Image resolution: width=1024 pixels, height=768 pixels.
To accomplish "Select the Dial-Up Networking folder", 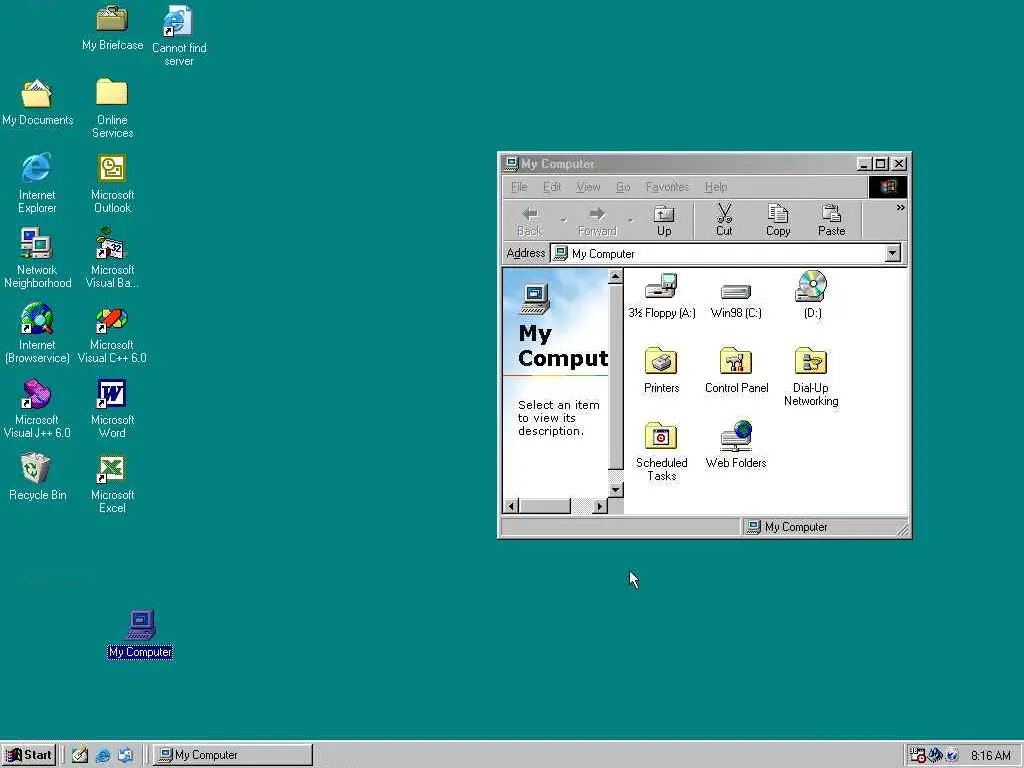I will 811,377.
